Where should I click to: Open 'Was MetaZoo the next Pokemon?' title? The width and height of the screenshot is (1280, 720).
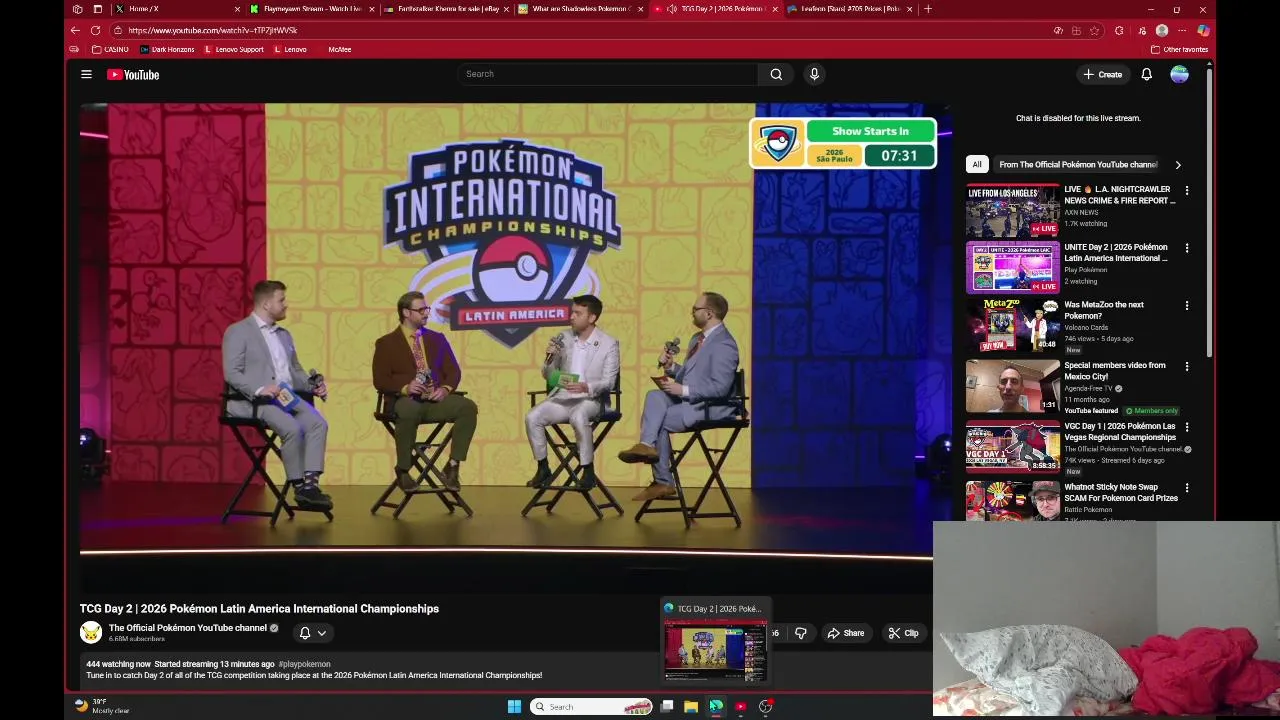coord(1104,310)
